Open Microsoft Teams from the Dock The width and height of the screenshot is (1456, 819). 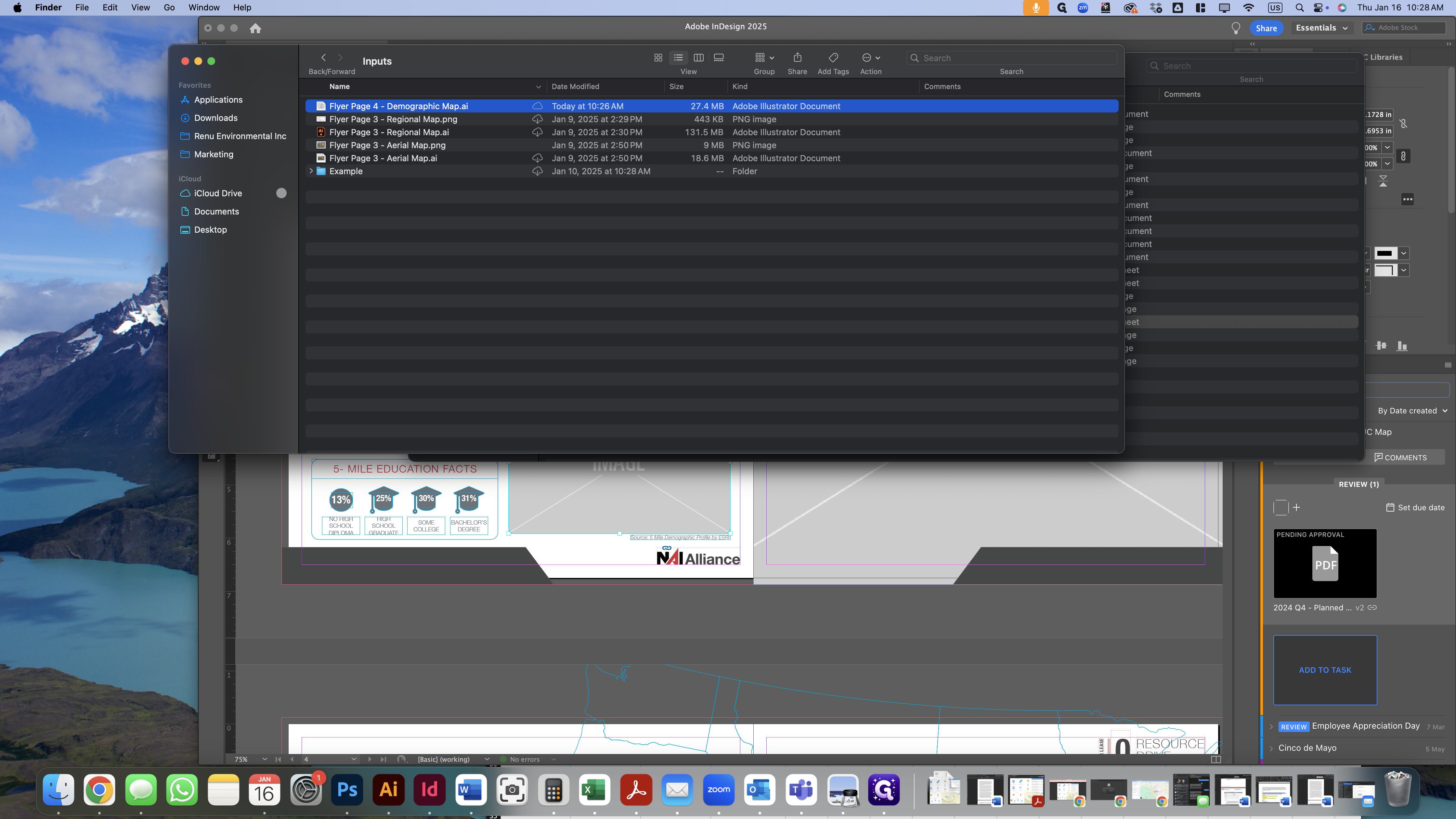[801, 790]
